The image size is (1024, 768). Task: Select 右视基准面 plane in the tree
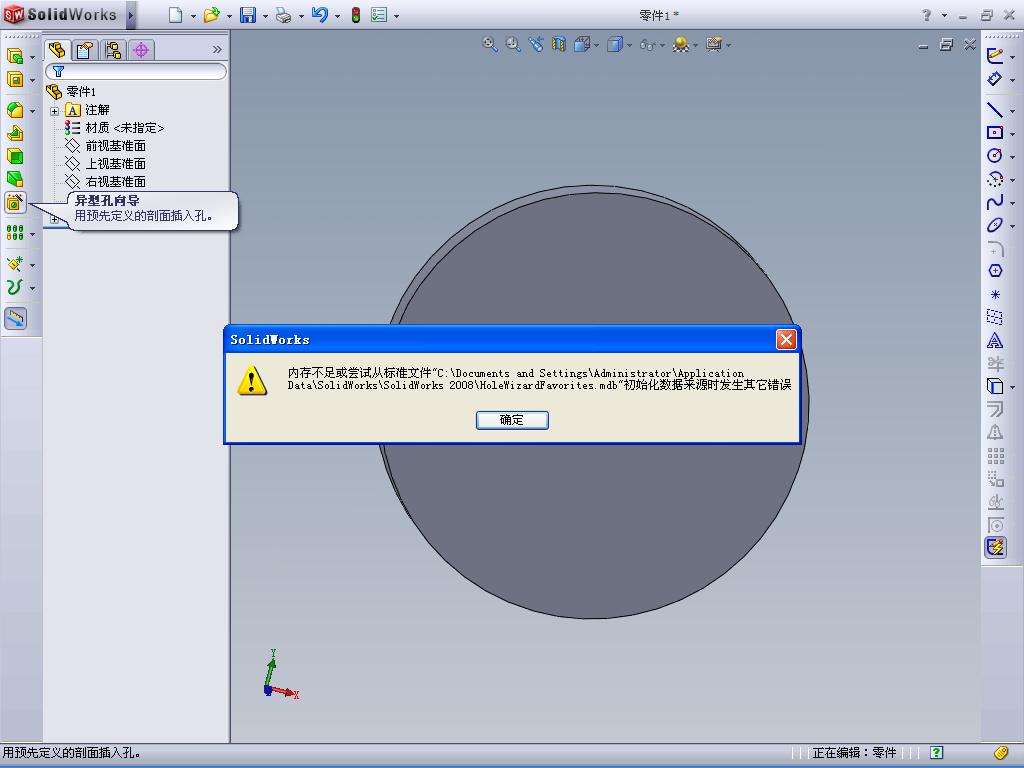pyautogui.click(x=115, y=182)
